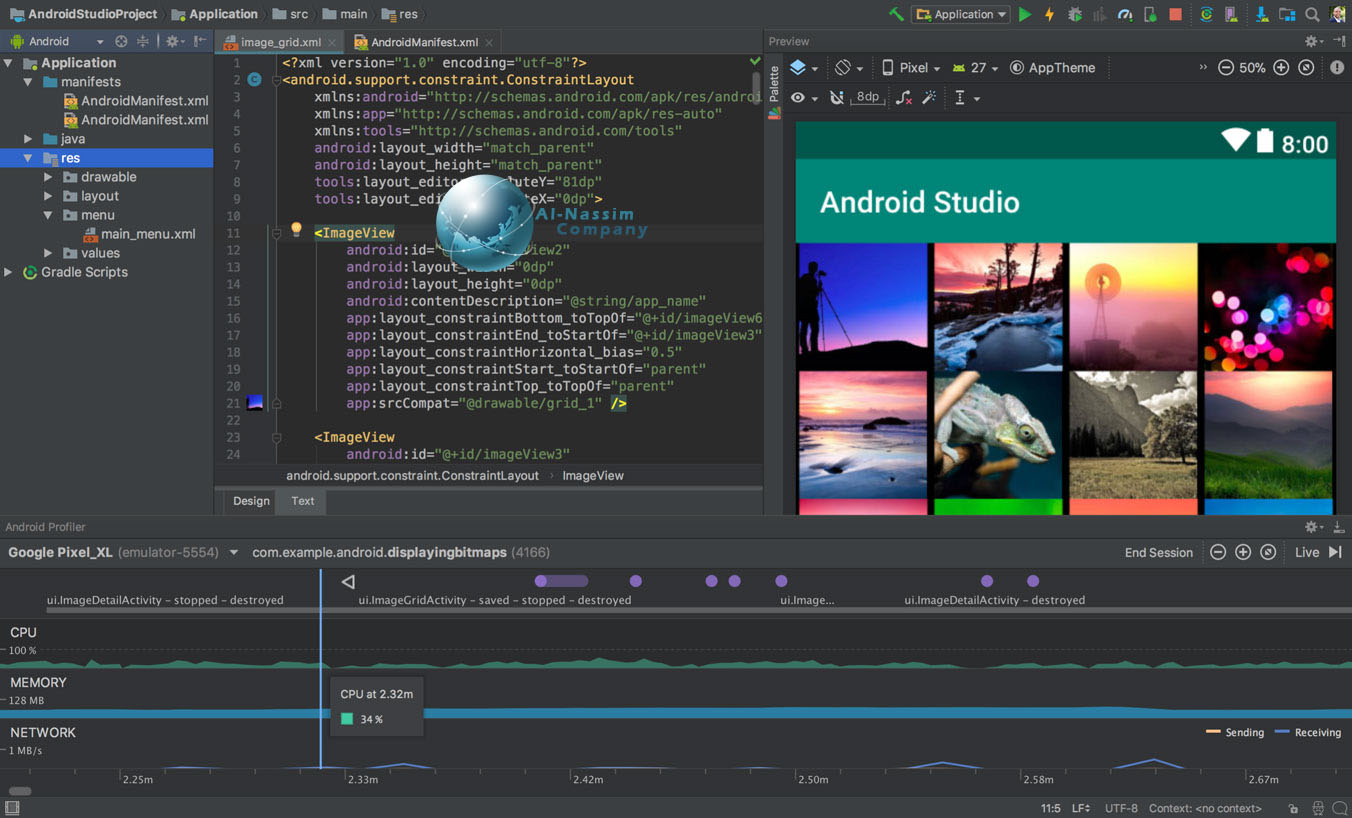The image size is (1352, 818).
Task: Run the app with the green play button
Action: click(1025, 14)
